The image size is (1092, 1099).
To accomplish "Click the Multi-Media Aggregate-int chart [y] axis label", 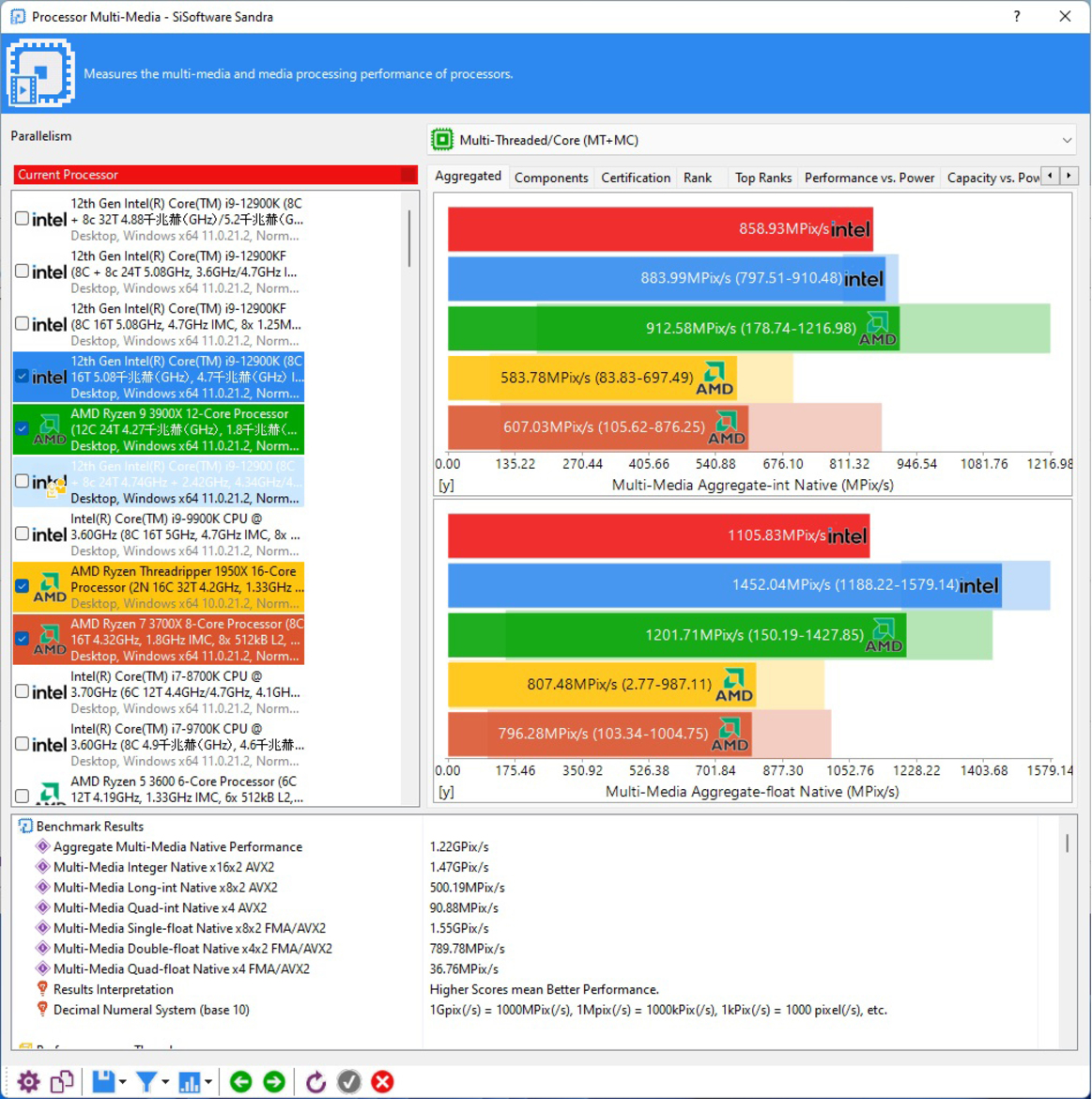I will click(446, 485).
